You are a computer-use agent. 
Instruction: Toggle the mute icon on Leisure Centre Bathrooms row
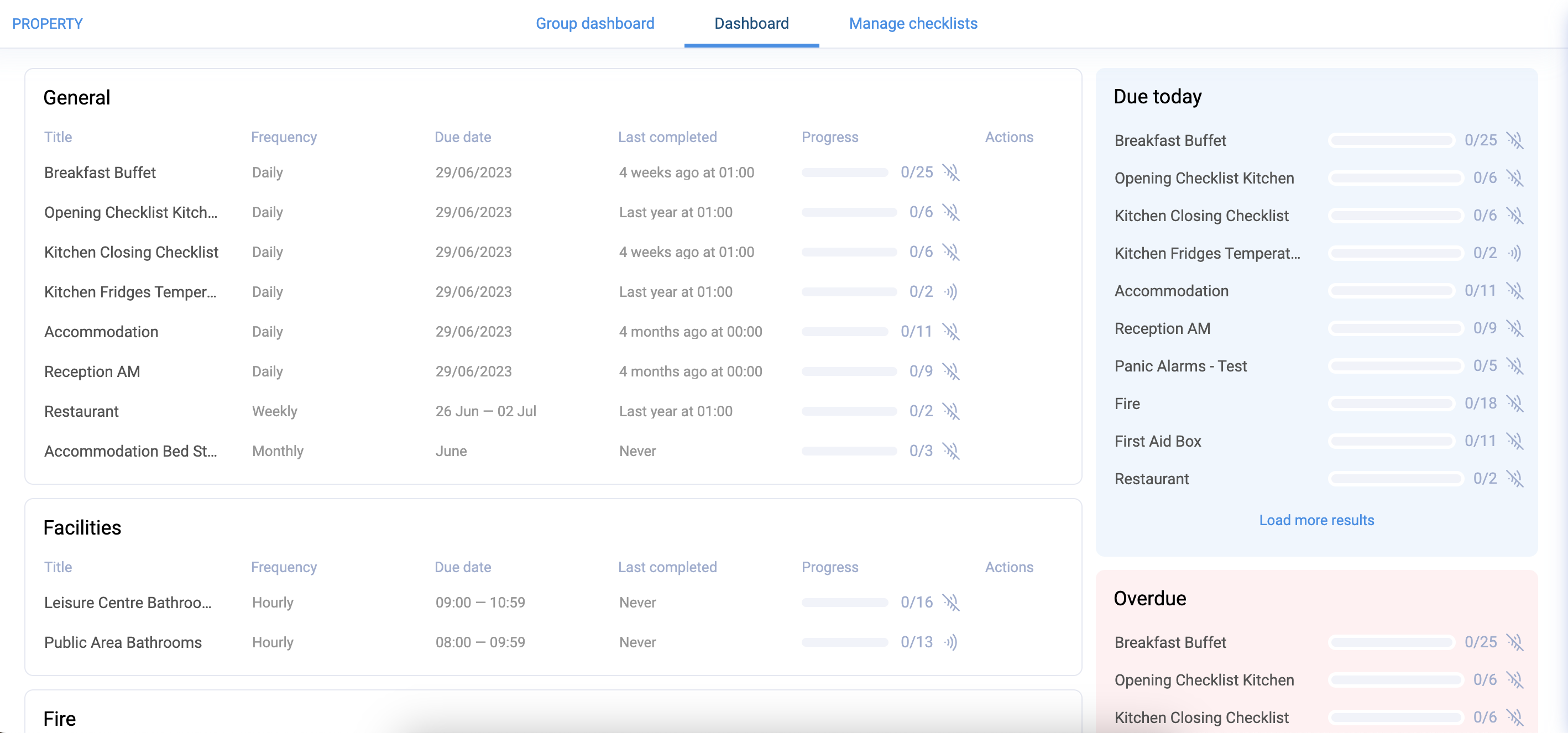[953, 603]
